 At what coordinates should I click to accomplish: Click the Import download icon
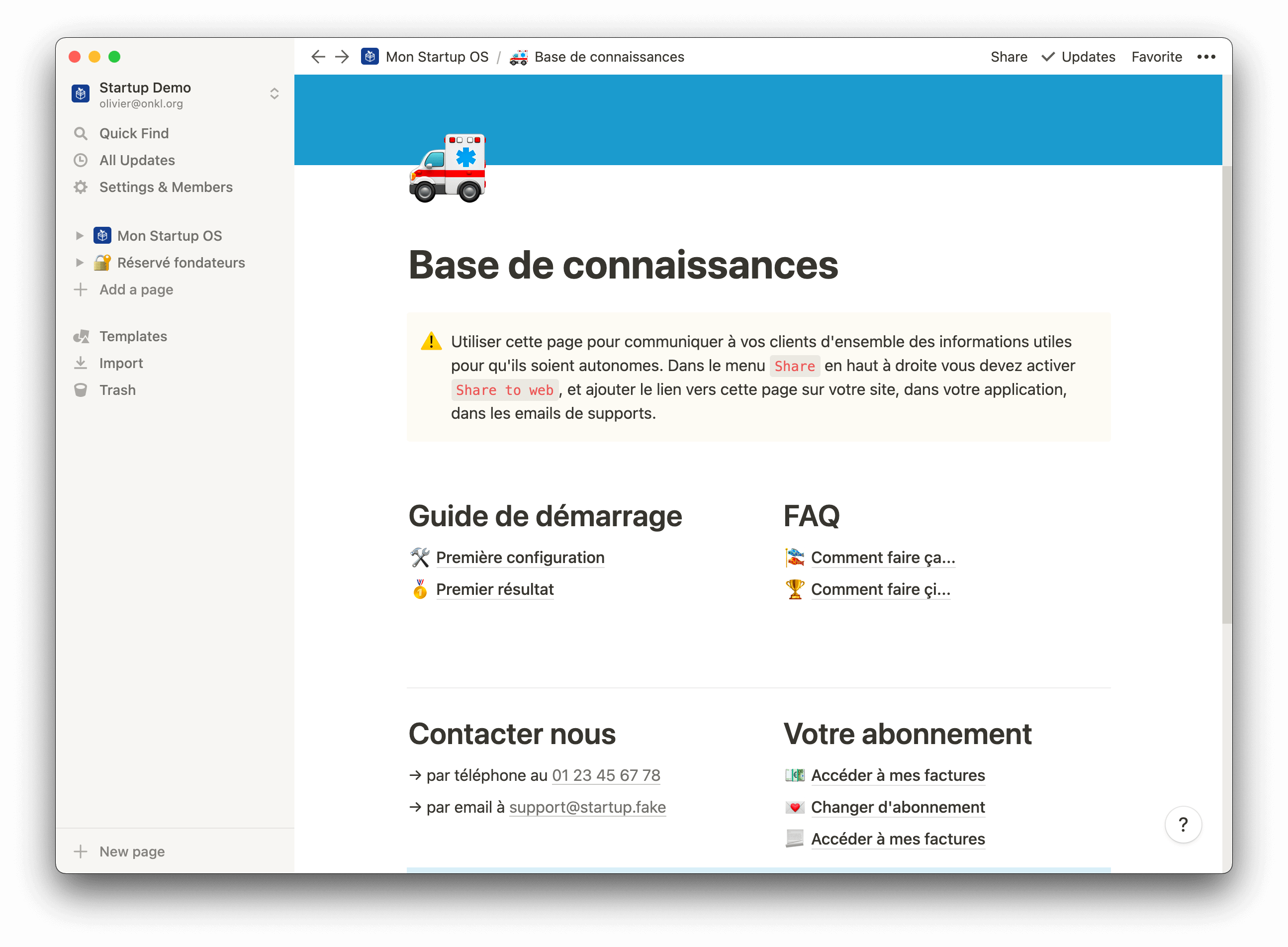point(81,364)
